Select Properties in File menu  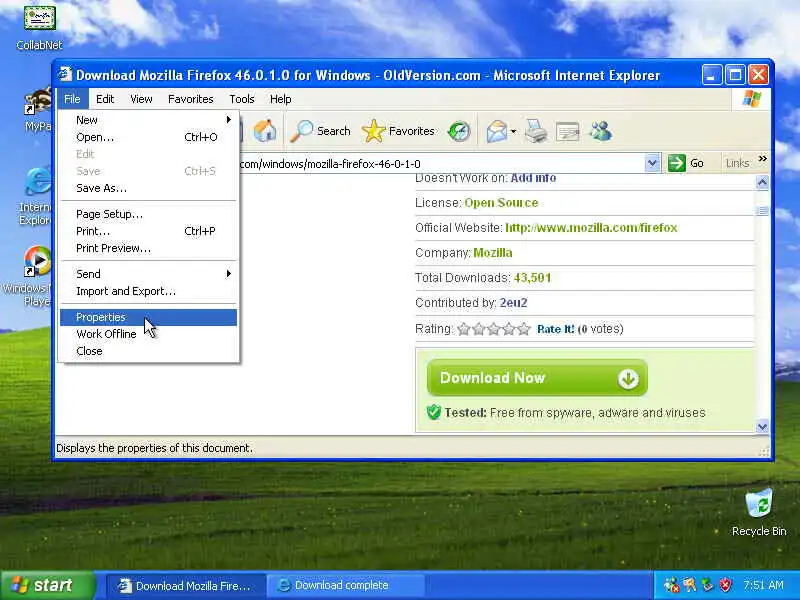[x=148, y=317]
